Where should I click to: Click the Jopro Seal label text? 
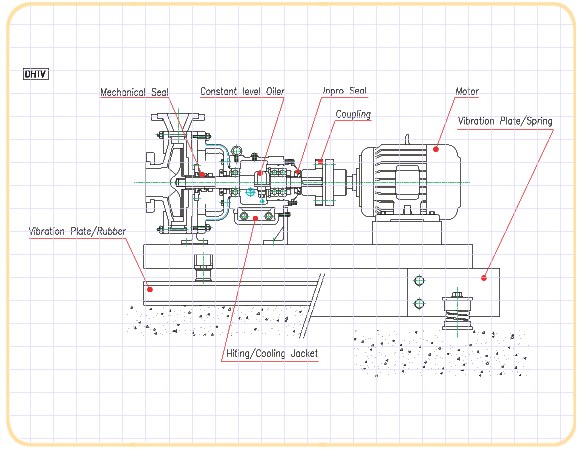tap(345, 91)
